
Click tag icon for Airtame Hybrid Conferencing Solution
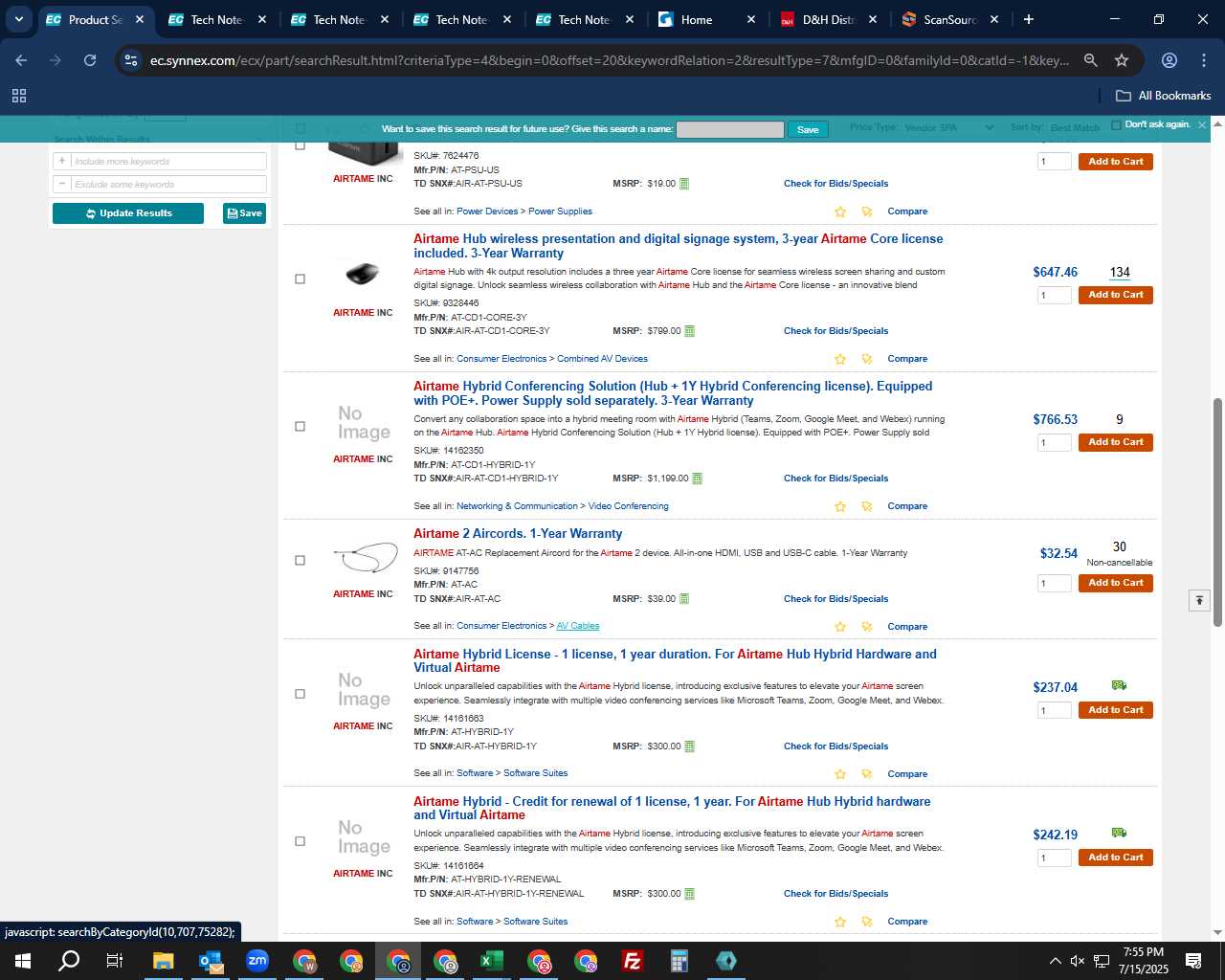(x=867, y=506)
